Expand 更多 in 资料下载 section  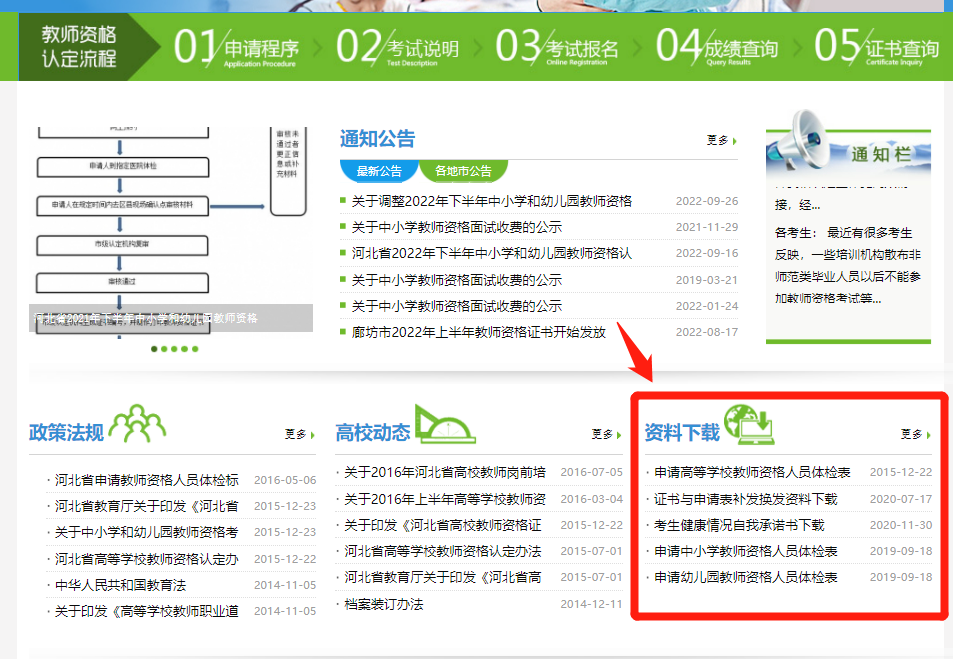click(x=915, y=434)
